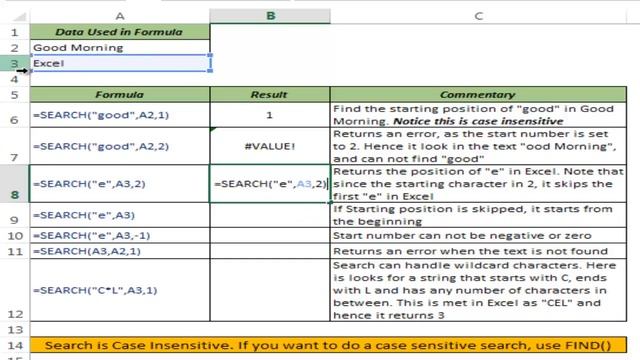
Task: Select cell with =SEARCH("e",A3)
Action: click(120, 215)
